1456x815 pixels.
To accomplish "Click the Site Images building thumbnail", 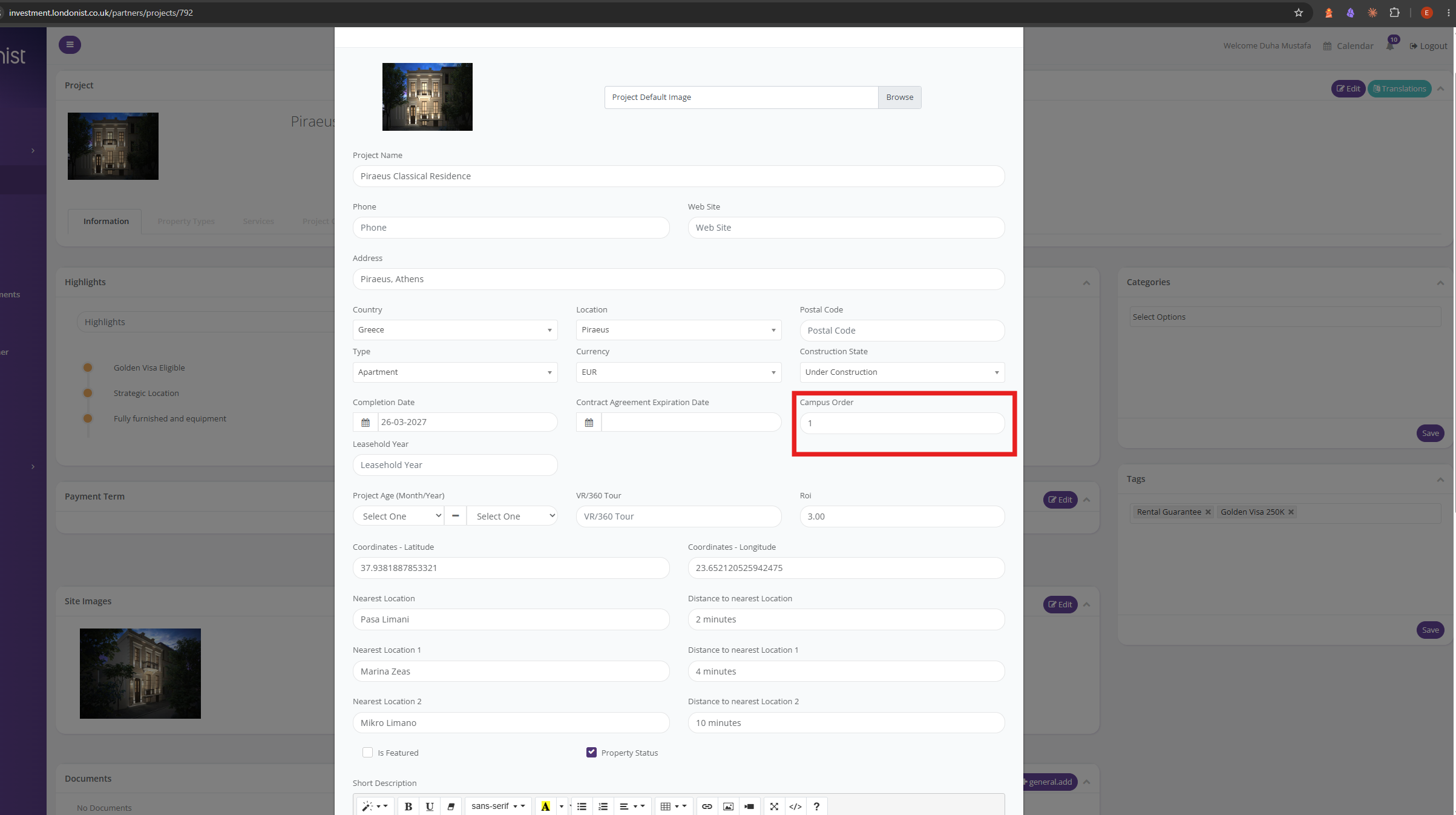I will 140,673.
